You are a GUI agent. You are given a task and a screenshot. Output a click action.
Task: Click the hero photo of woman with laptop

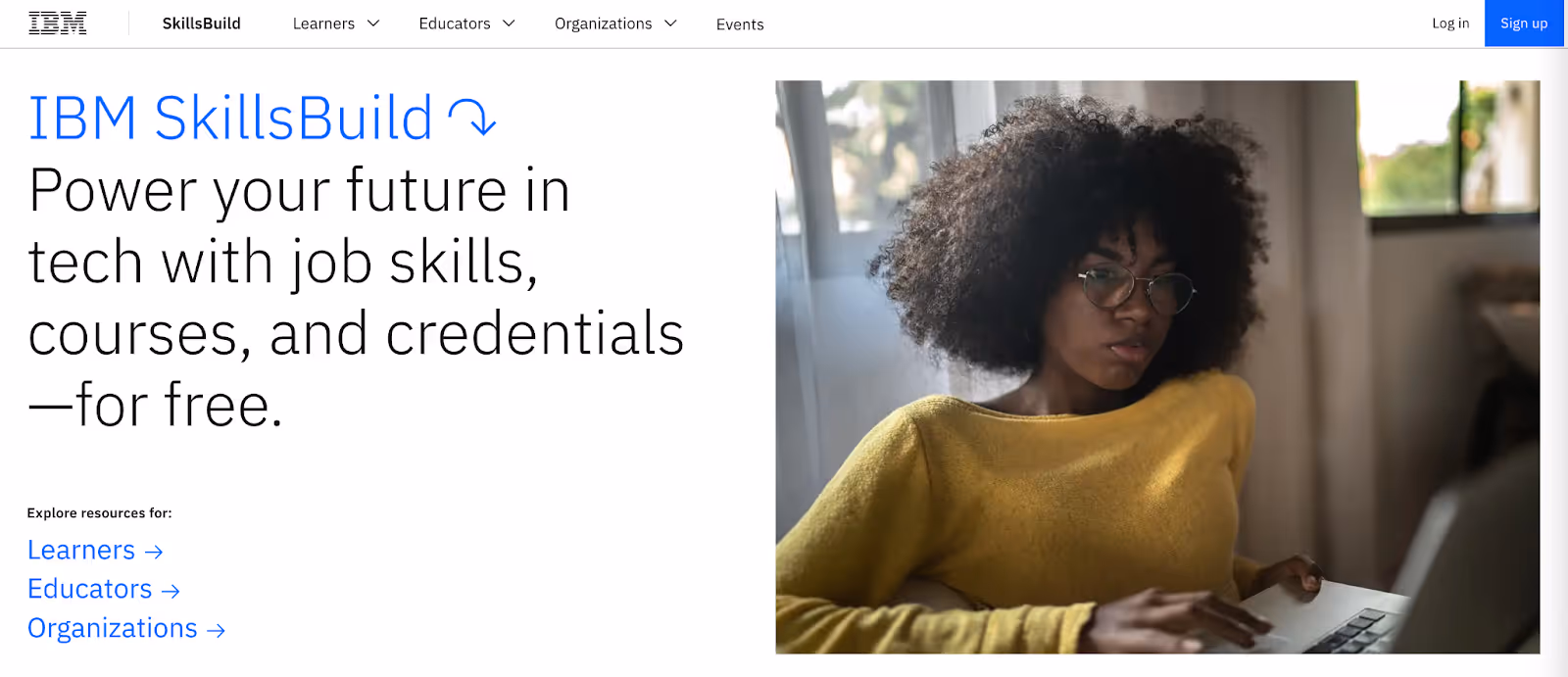(1157, 366)
